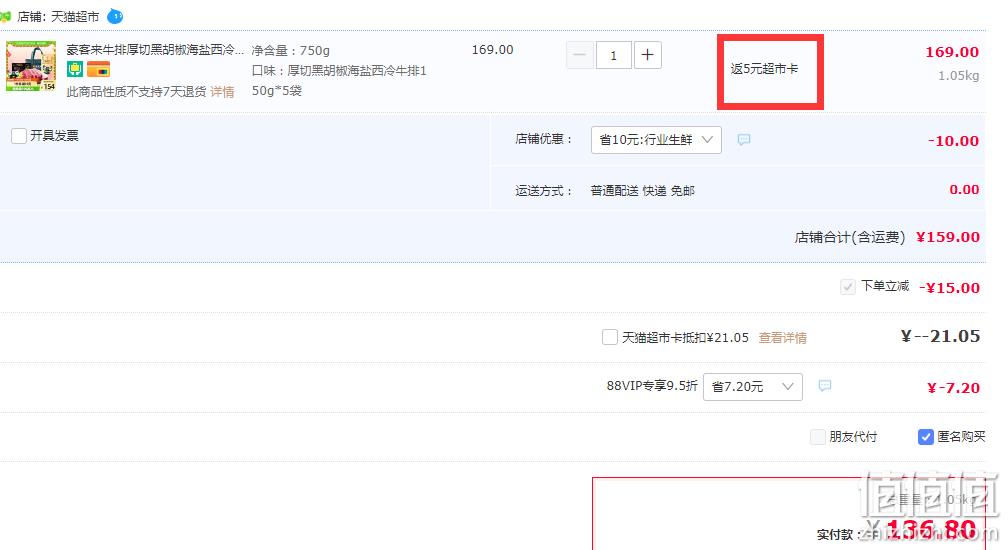Open the 88VIP 省7.20元 discount dropdown

click(x=753, y=387)
